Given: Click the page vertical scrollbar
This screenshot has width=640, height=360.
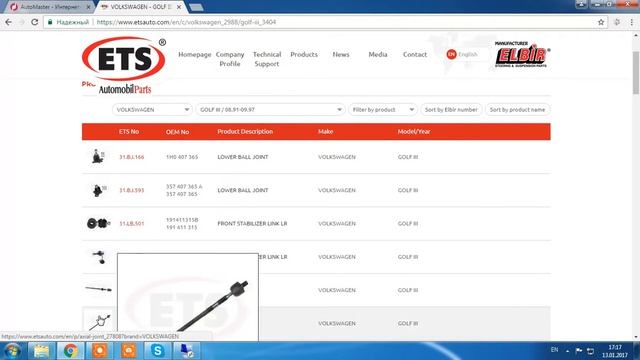Looking at the screenshot, I should (x=636, y=73).
